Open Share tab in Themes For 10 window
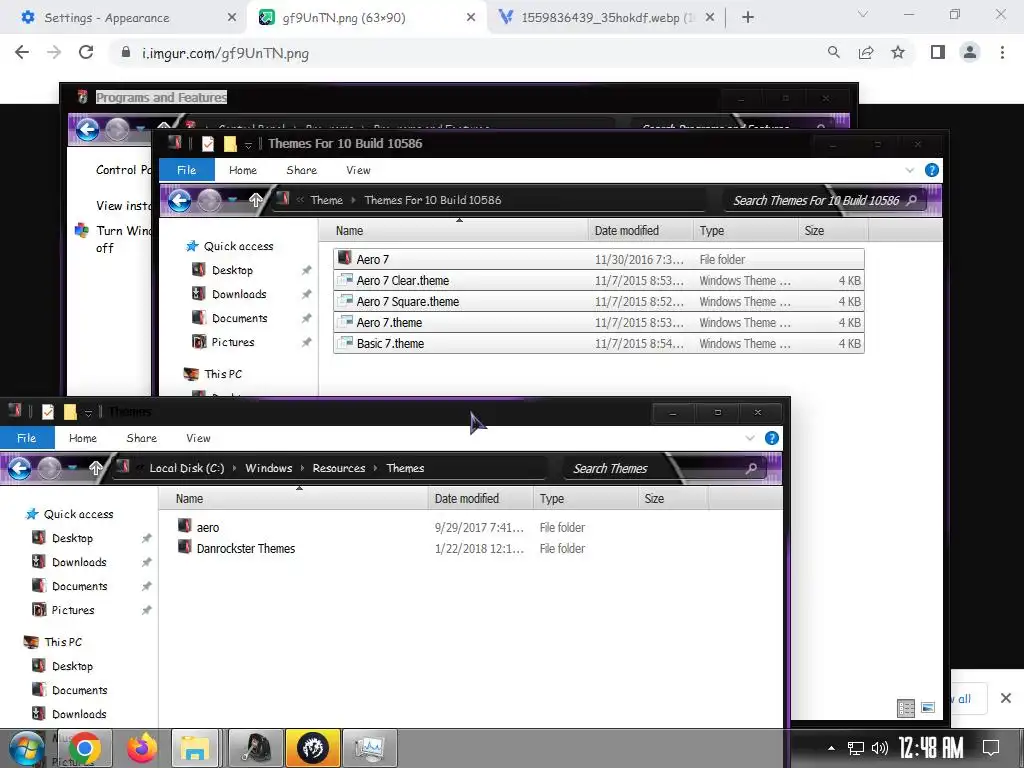The image size is (1024, 768). click(x=301, y=170)
